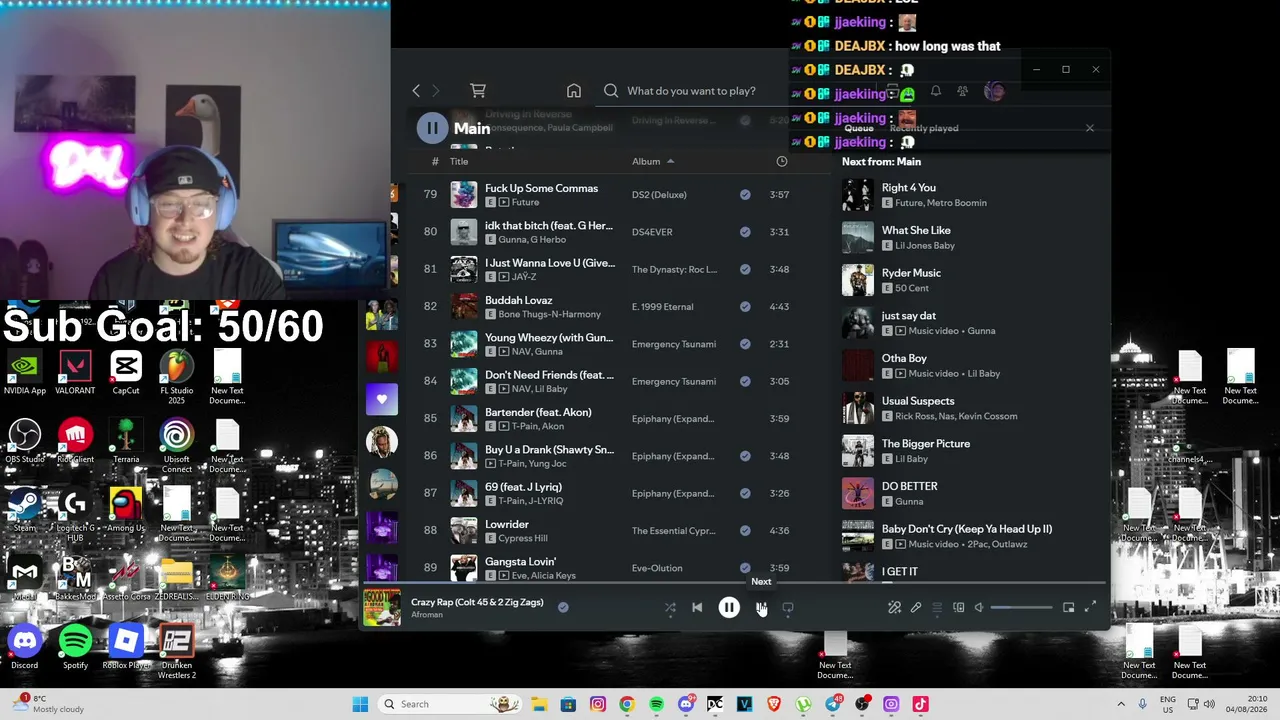
Task: Click the Windows taskbar Search box
Action: [x=451, y=704]
